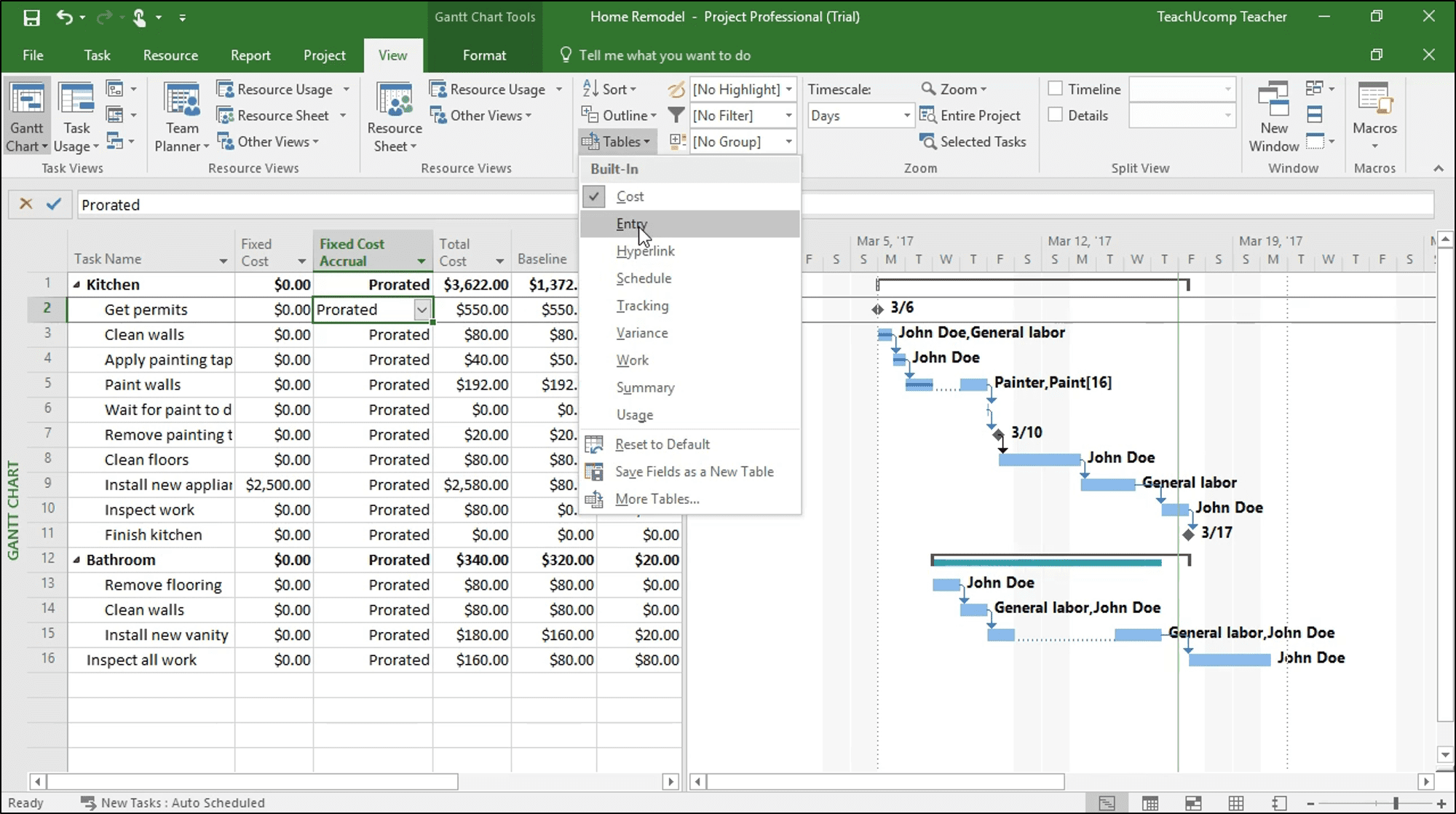1456x814 pixels.
Task: Click More Tables option in menu
Action: (657, 498)
